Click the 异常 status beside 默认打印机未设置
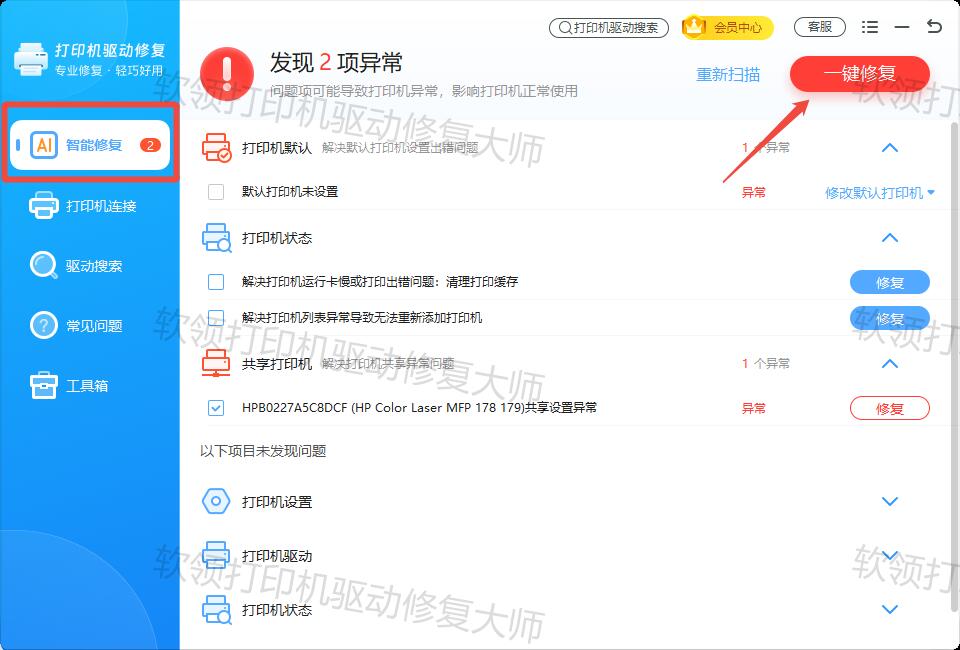The width and height of the screenshot is (960, 650). point(754,192)
